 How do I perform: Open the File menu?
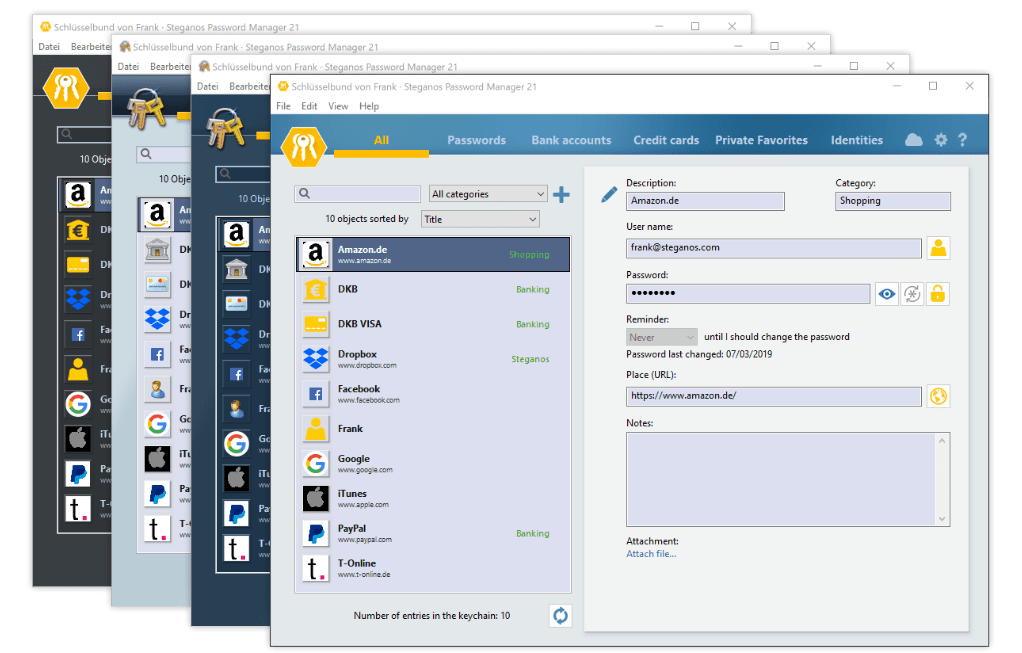pos(284,106)
